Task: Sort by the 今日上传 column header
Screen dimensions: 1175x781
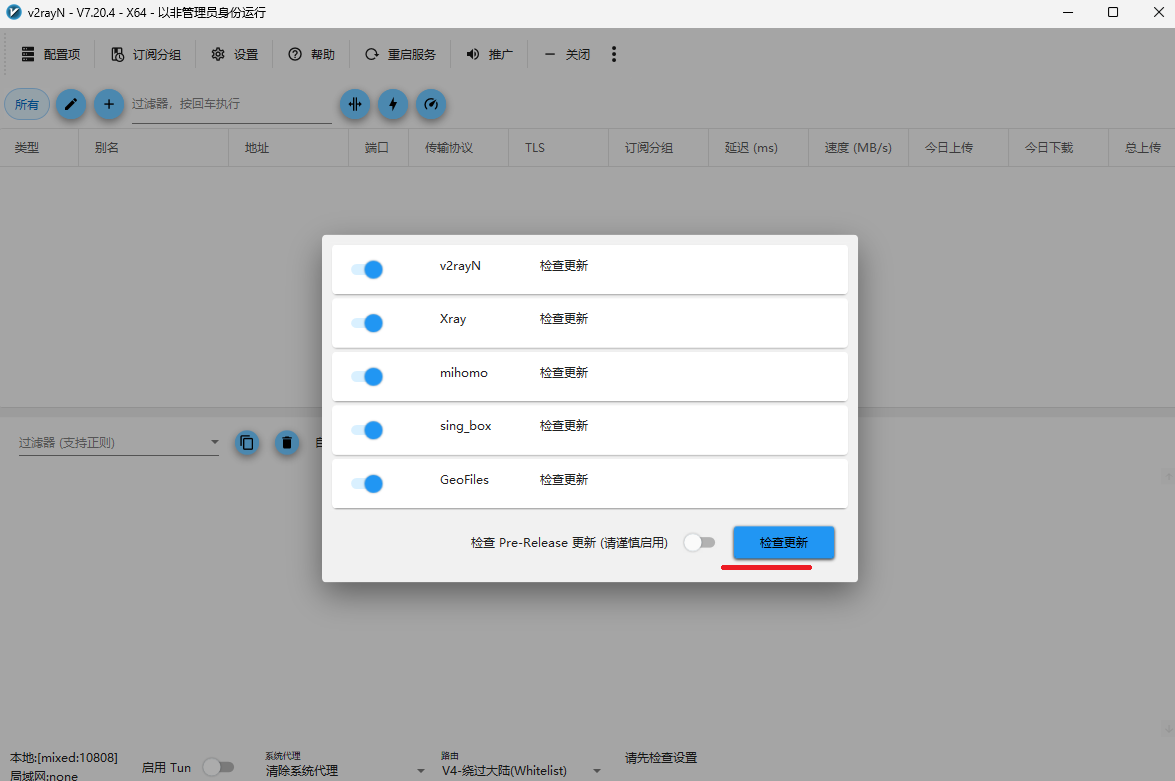Action: [x=958, y=148]
